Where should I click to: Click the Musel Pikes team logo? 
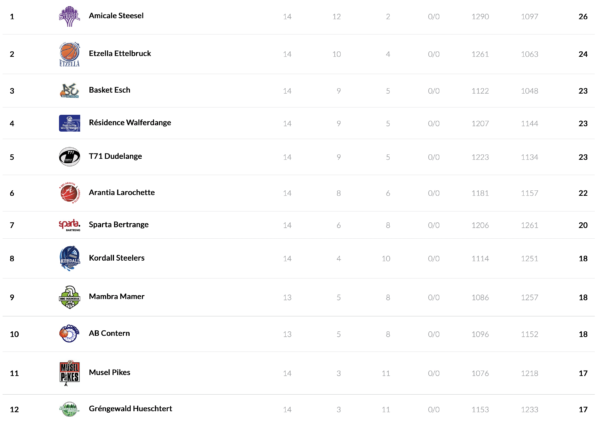pyautogui.click(x=69, y=372)
